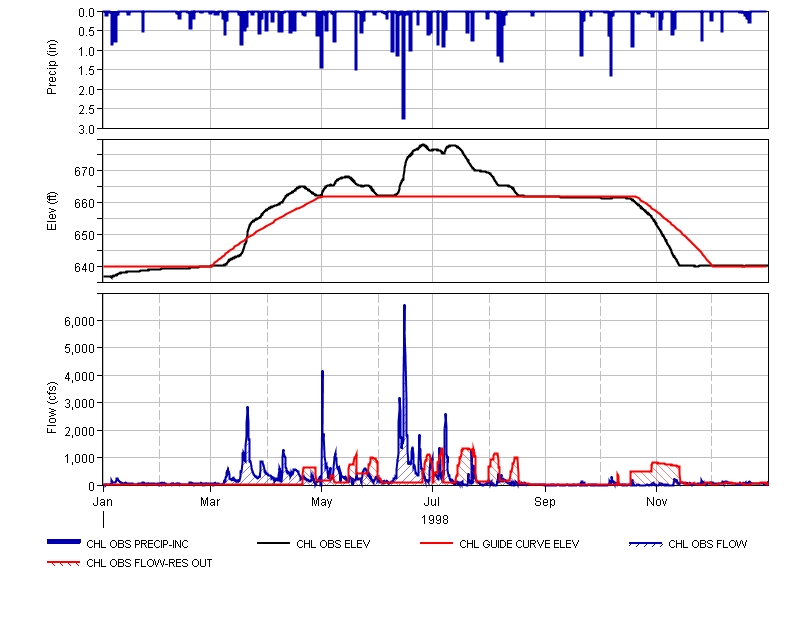This screenshot has width=800, height=627.
Task: Click the Sep label on the time axis
Action: pos(544,499)
